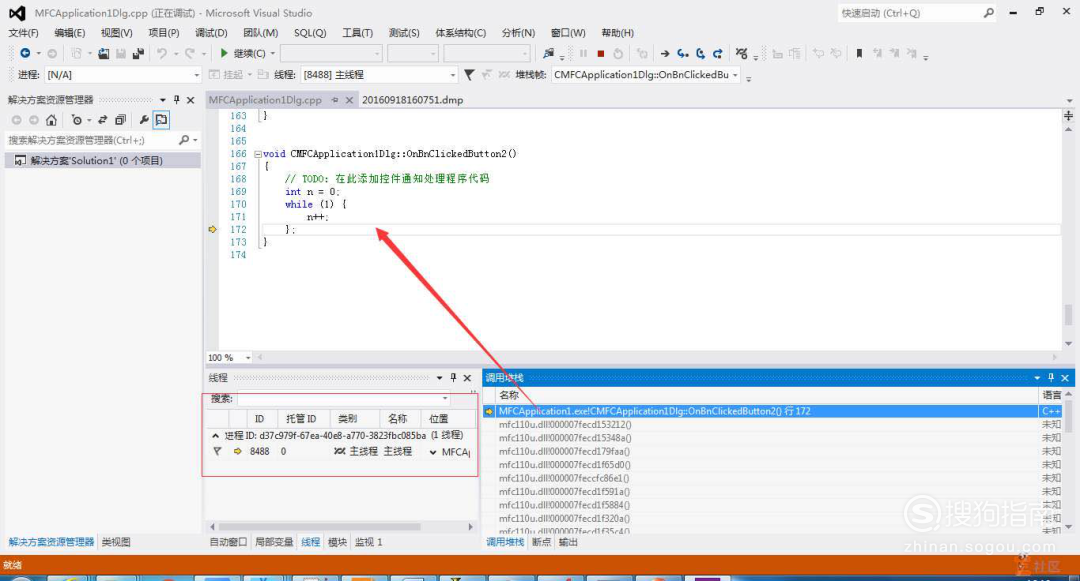Switch to the 输出 tab
Viewport: 1080px width, 581px height.
click(568, 542)
